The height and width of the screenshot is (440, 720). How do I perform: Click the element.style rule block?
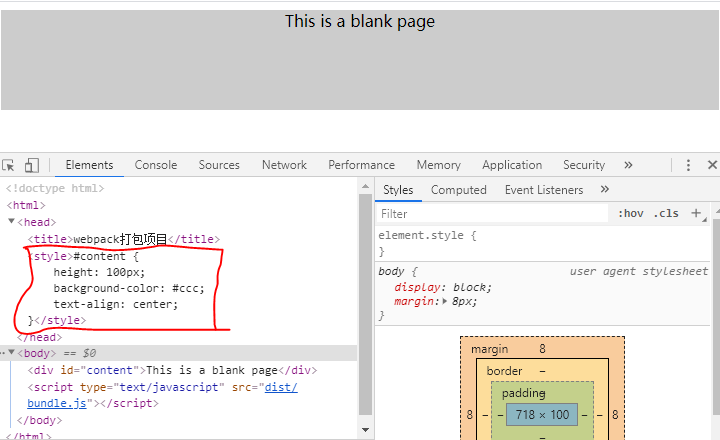click(x=543, y=243)
